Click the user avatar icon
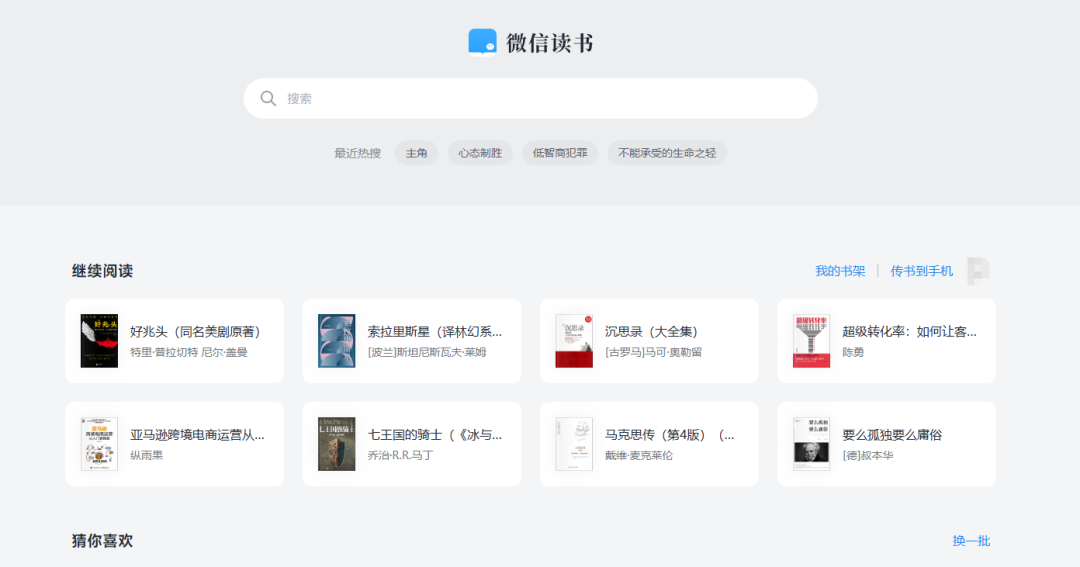1080x567 pixels. coord(978,271)
